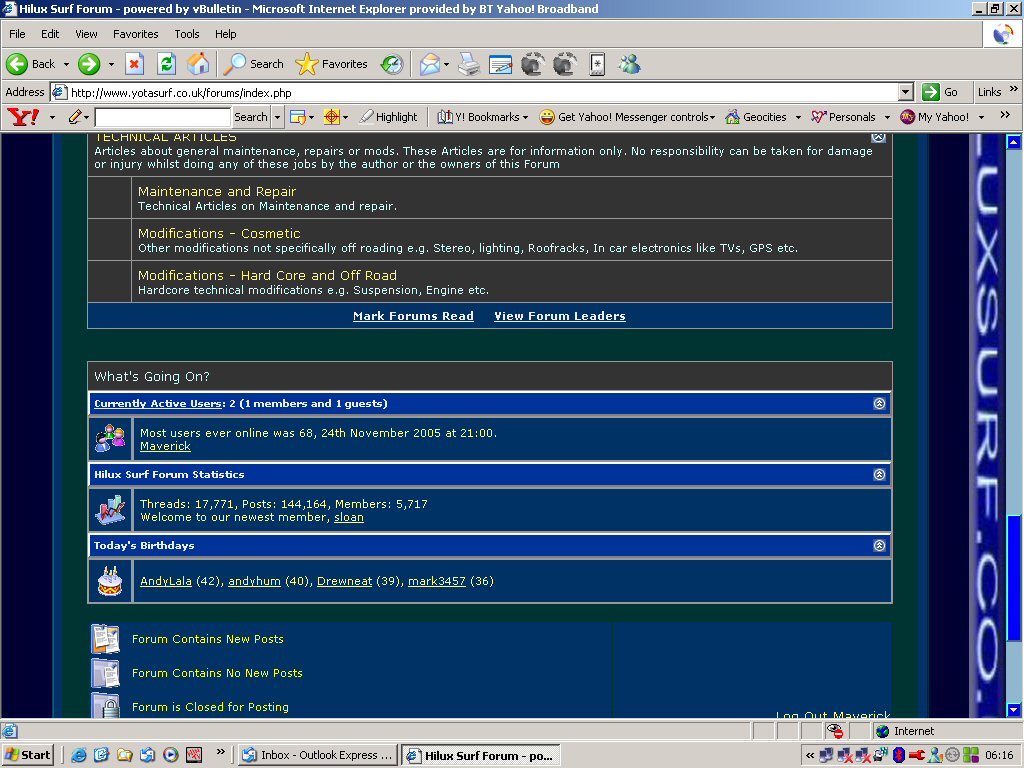Image resolution: width=1024 pixels, height=768 pixels.
Task: Open the Mail toolbar icon
Action: pos(429,64)
